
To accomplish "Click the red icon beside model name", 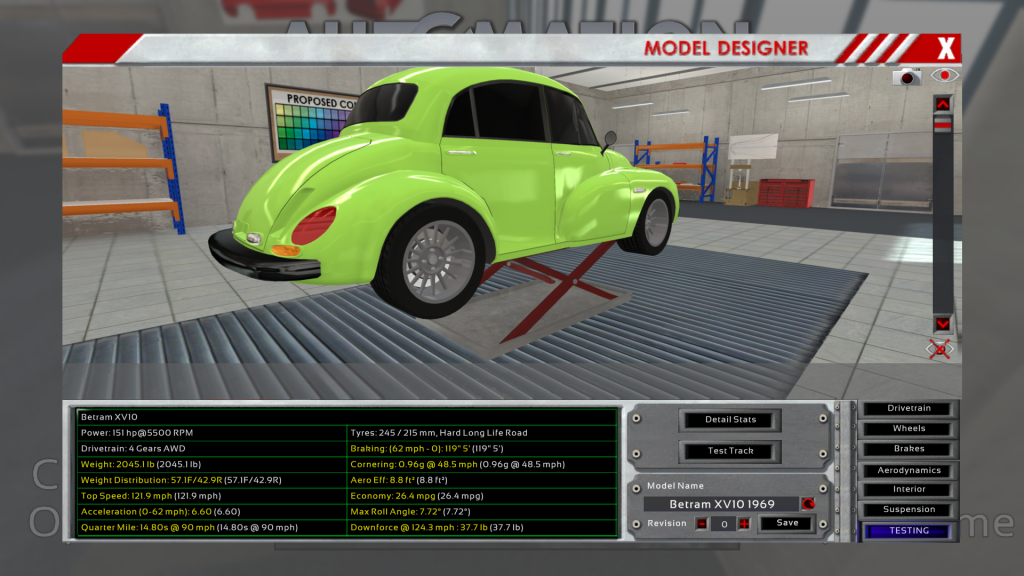I will coord(808,504).
